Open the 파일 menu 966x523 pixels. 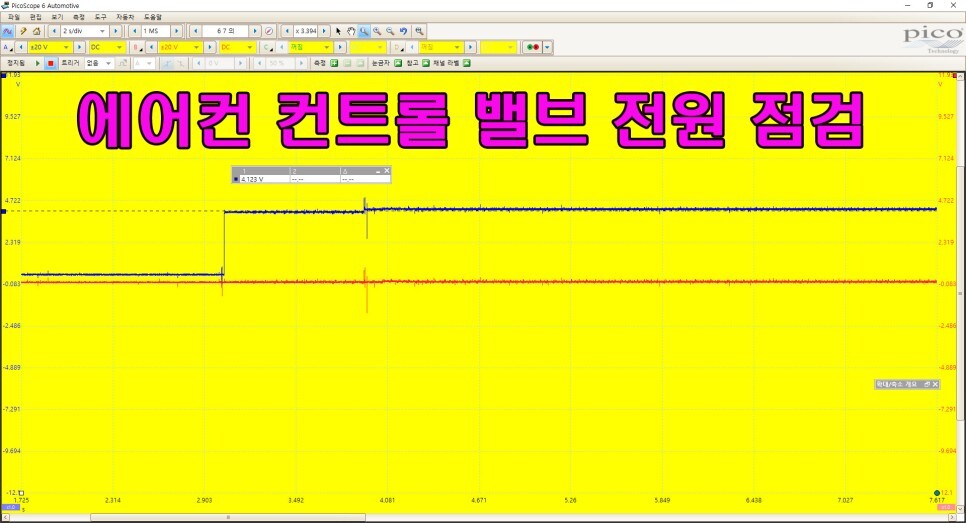pos(13,17)
